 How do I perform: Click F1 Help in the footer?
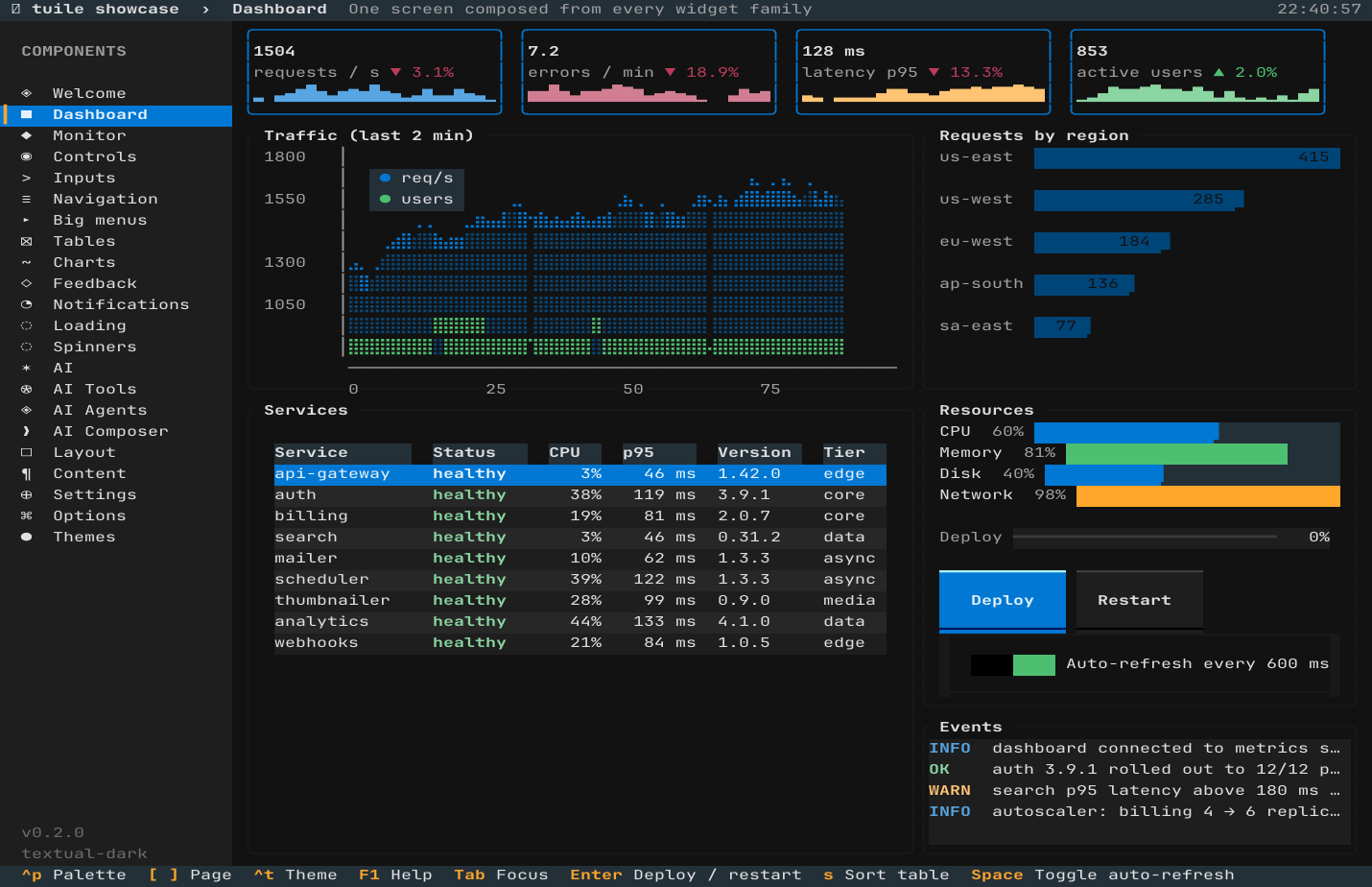(x=395, y=875)
